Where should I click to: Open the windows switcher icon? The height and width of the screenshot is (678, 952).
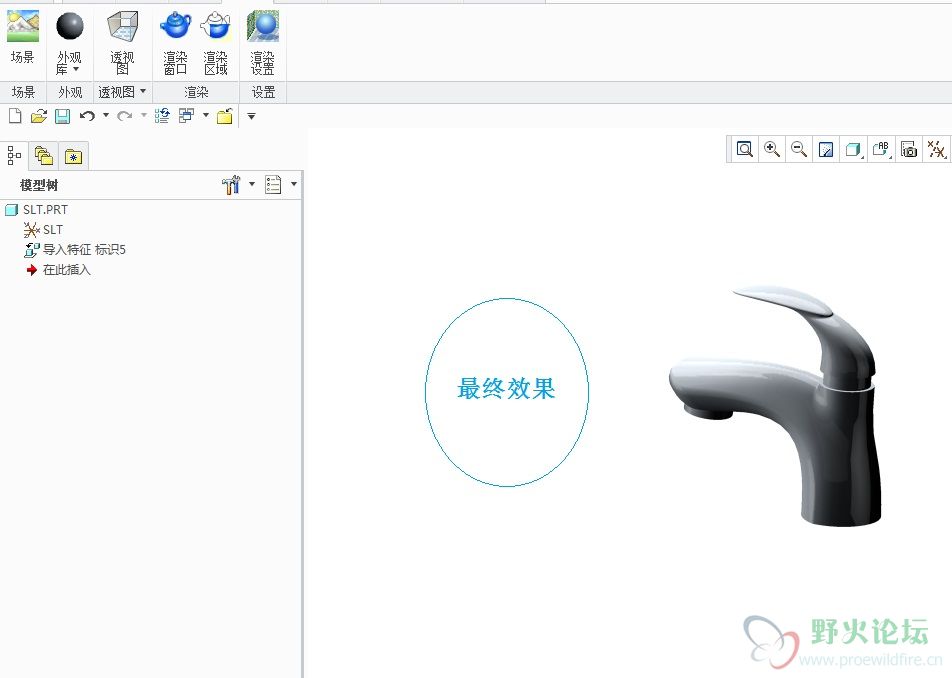[186, 115]
